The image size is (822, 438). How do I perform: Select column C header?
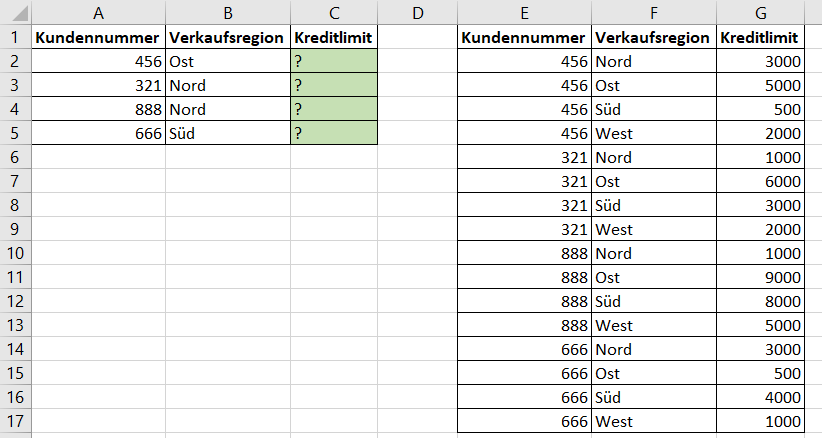coord(334,12)
